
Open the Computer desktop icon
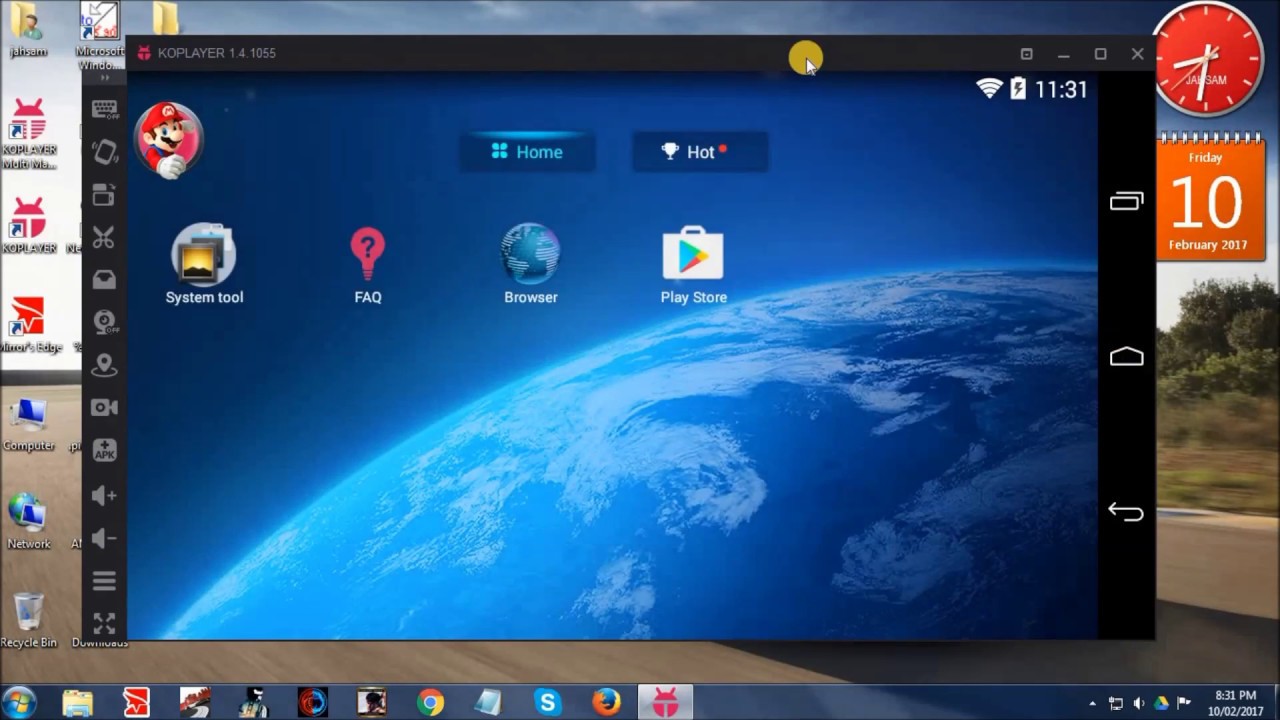[x=29, y=425]
